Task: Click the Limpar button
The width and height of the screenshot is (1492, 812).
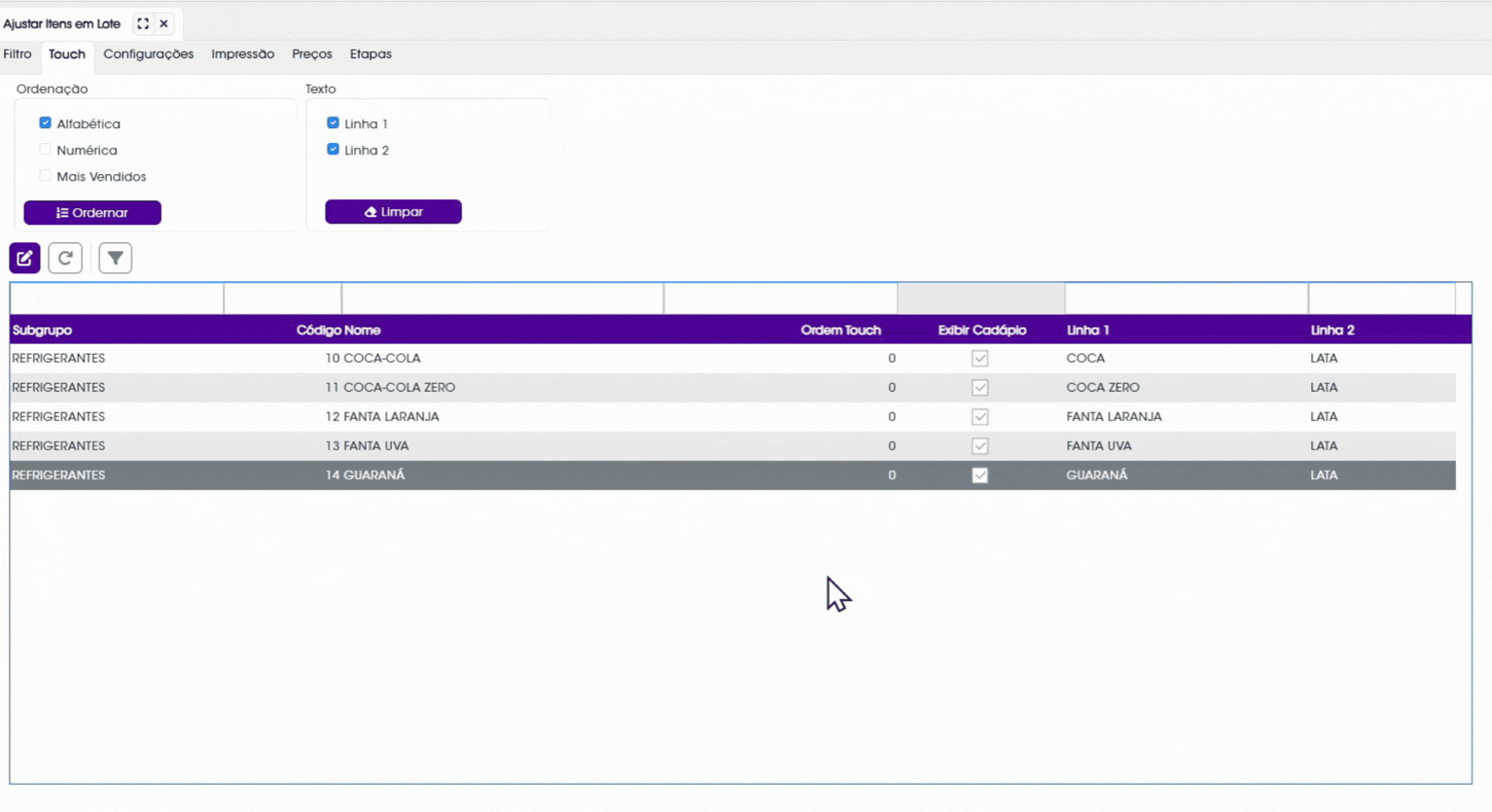Action: 393,211
